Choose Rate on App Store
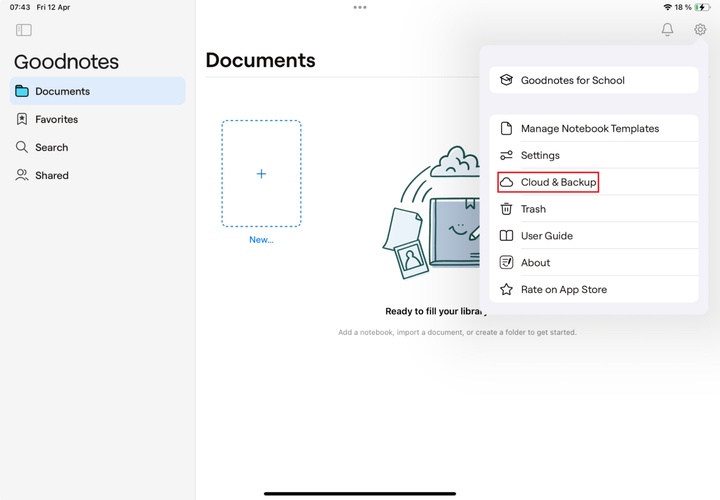 [x=594, y=289]
